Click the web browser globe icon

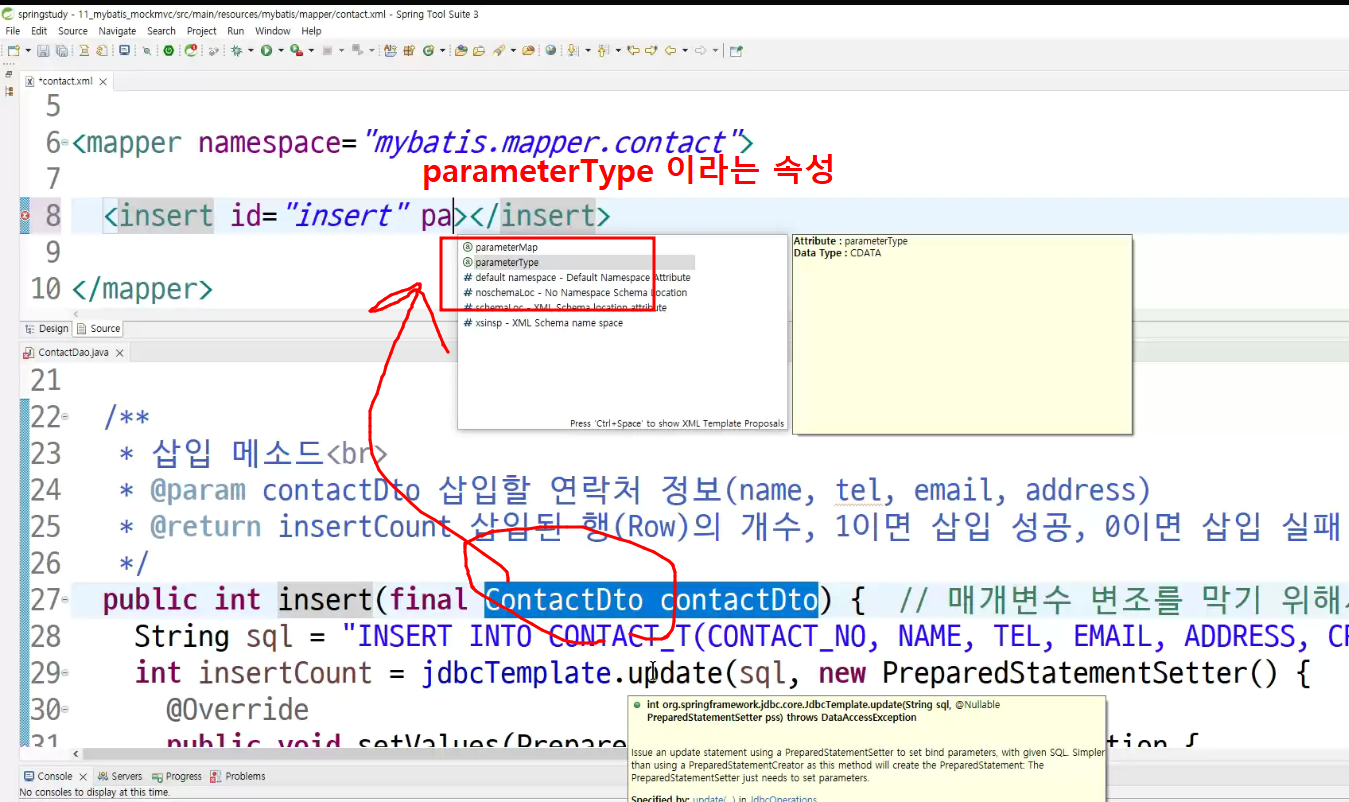pyautogui.click(x=551, y=50)
